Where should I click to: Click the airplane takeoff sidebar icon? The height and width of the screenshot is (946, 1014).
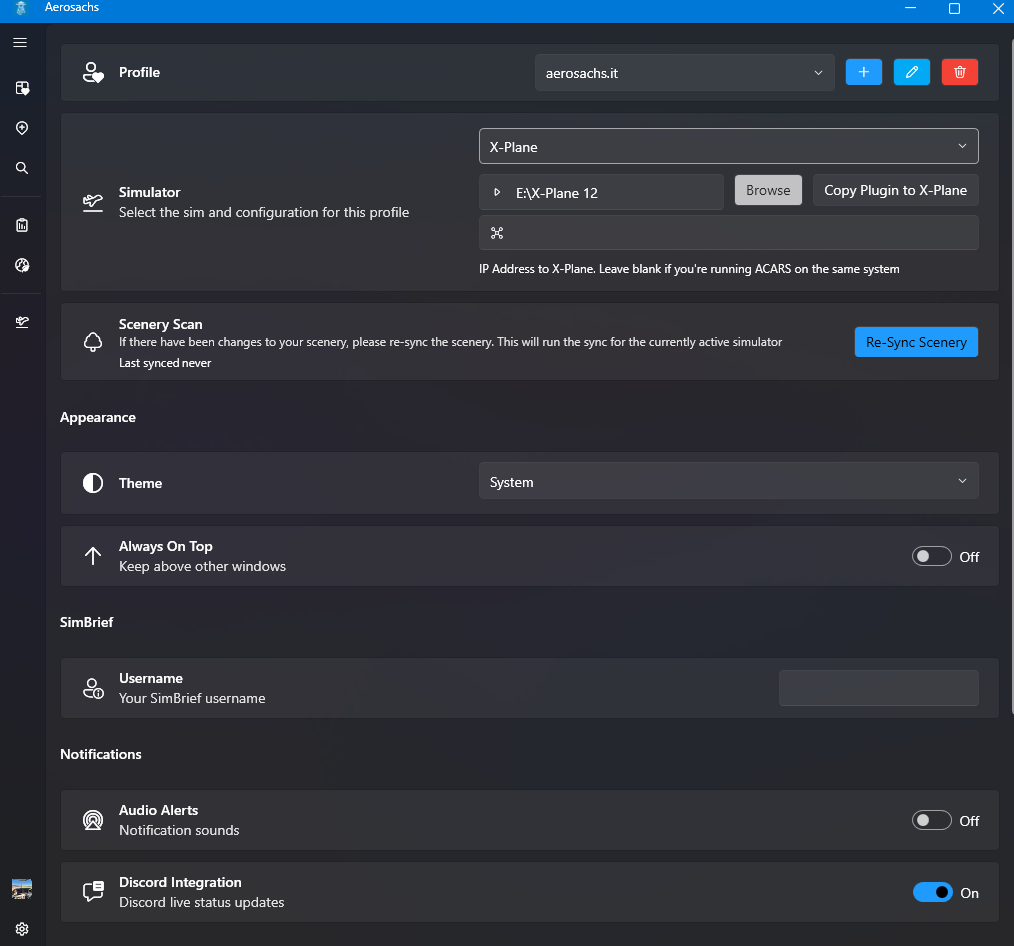click(22, 321)
